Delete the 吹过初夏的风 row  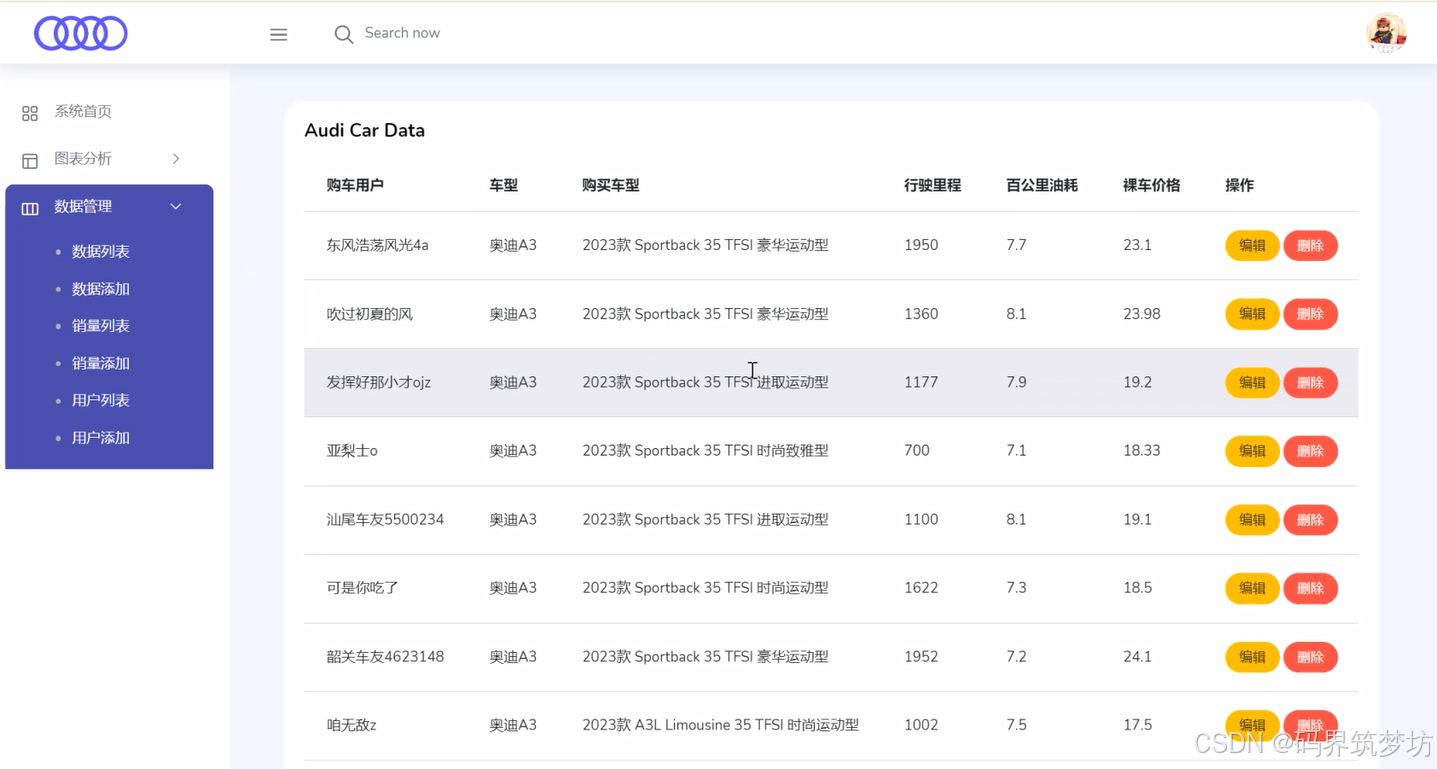click(x=1310, y=314)
